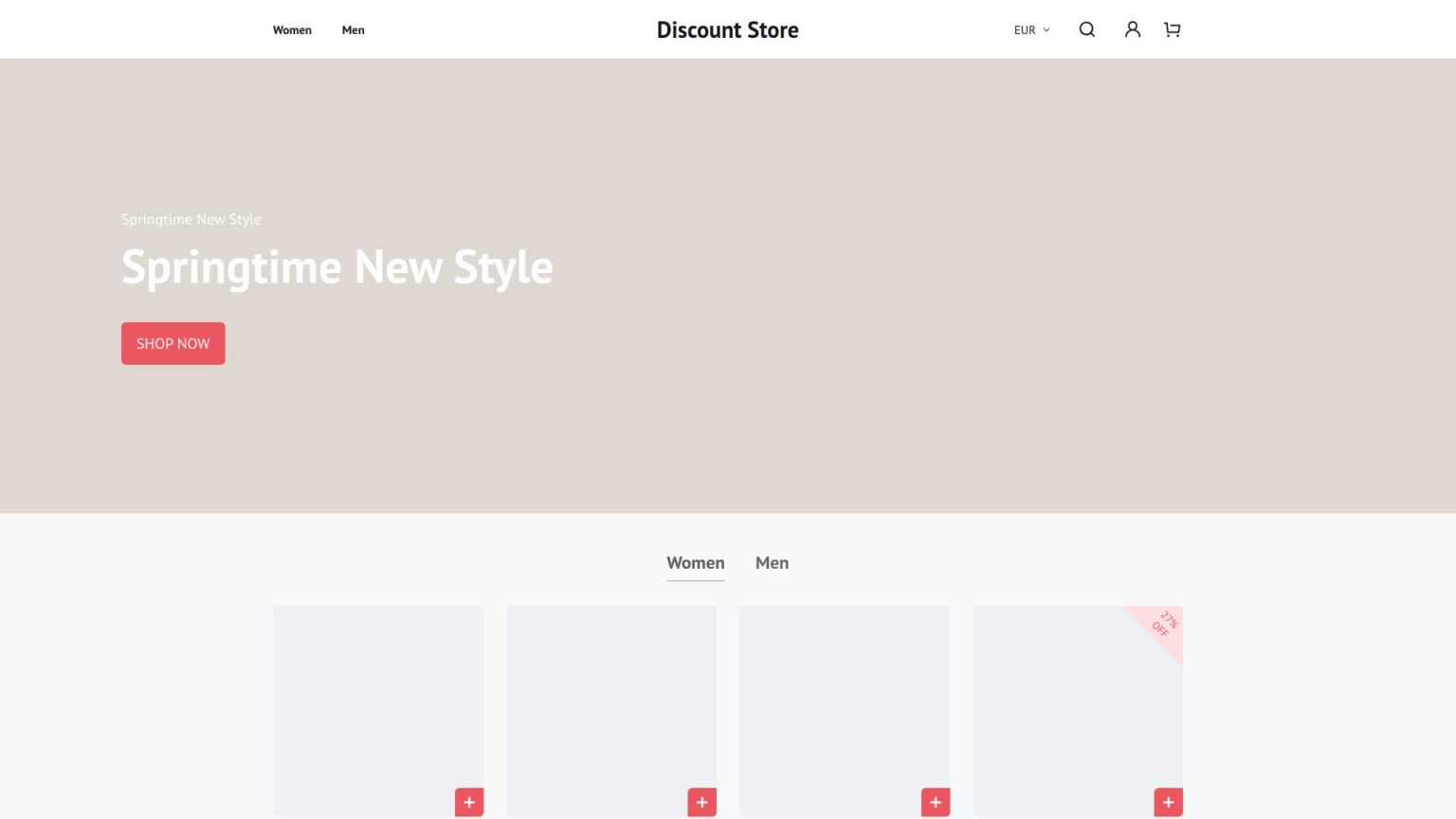Viewport: 1456px width, 819px height.
Task: Open the search magnifier icon
Action: pyautogui.click(x=1086, y=29)
